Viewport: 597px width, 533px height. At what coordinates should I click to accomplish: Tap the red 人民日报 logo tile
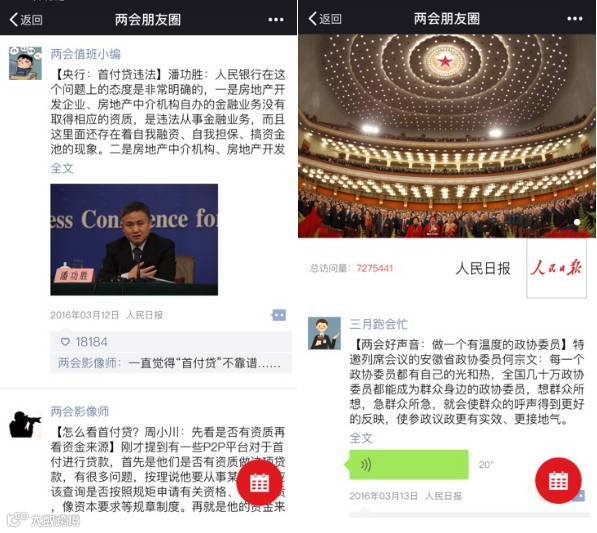(x=556, y=268)
